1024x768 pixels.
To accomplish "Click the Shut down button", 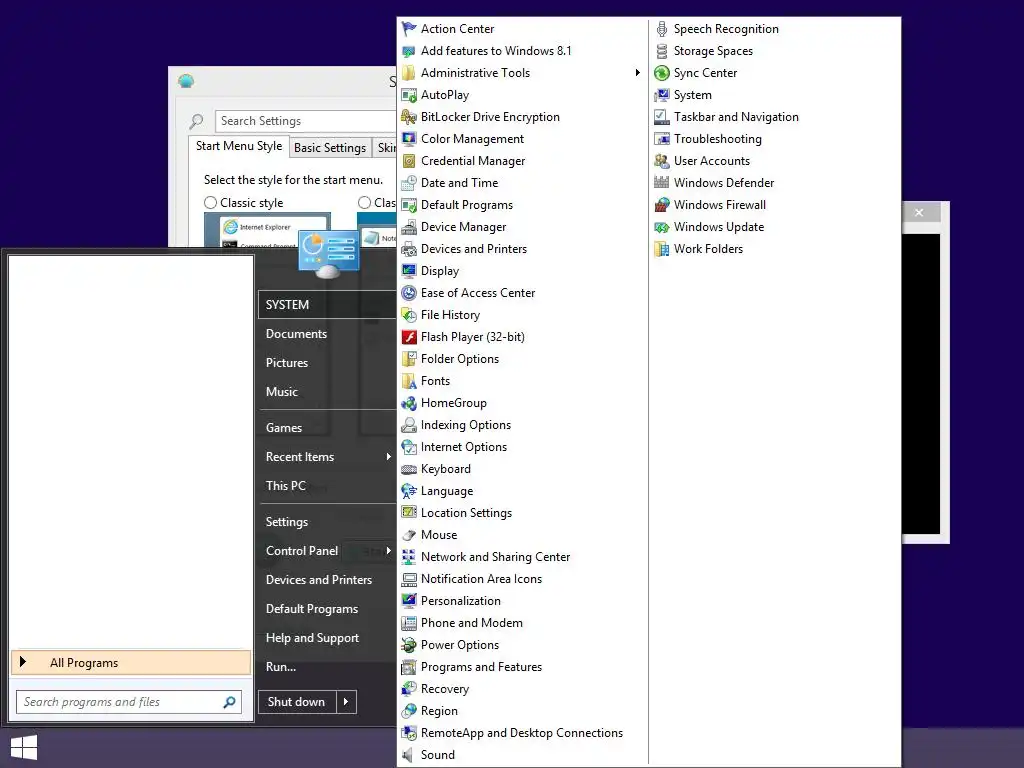I will click(296, 702).
